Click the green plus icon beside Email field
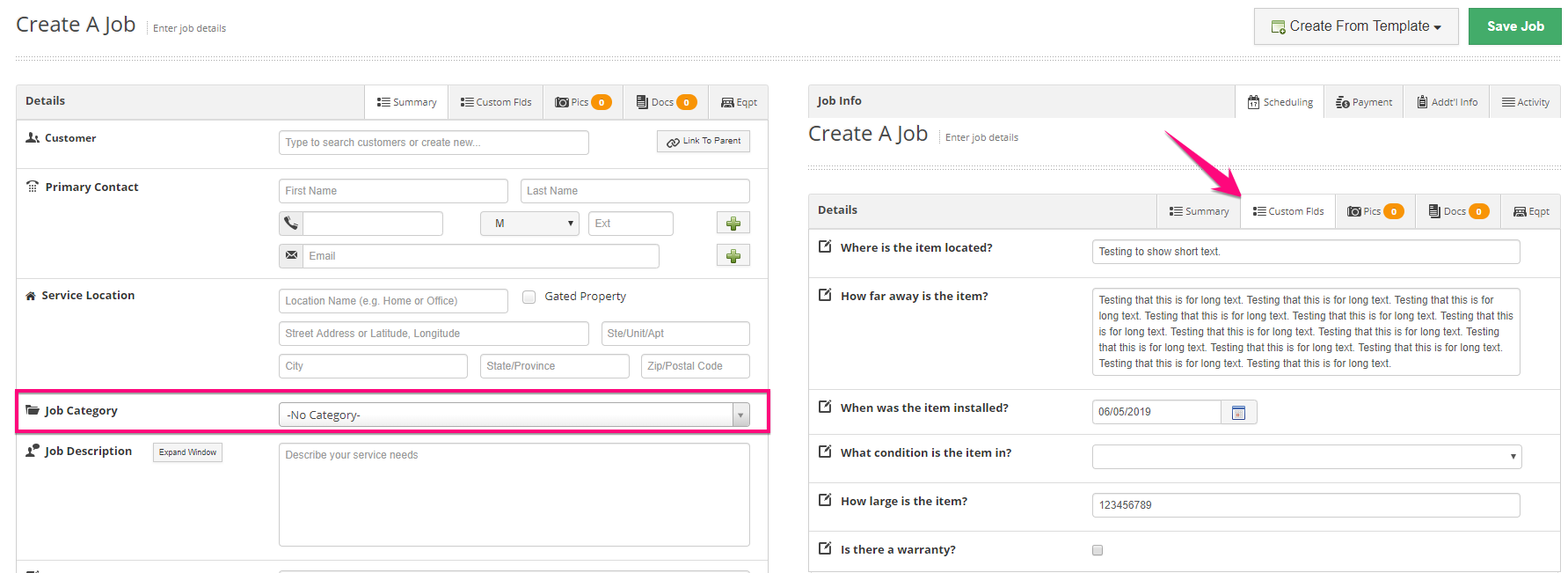This screenshot has width=1568, height=573. pos(733,256)
